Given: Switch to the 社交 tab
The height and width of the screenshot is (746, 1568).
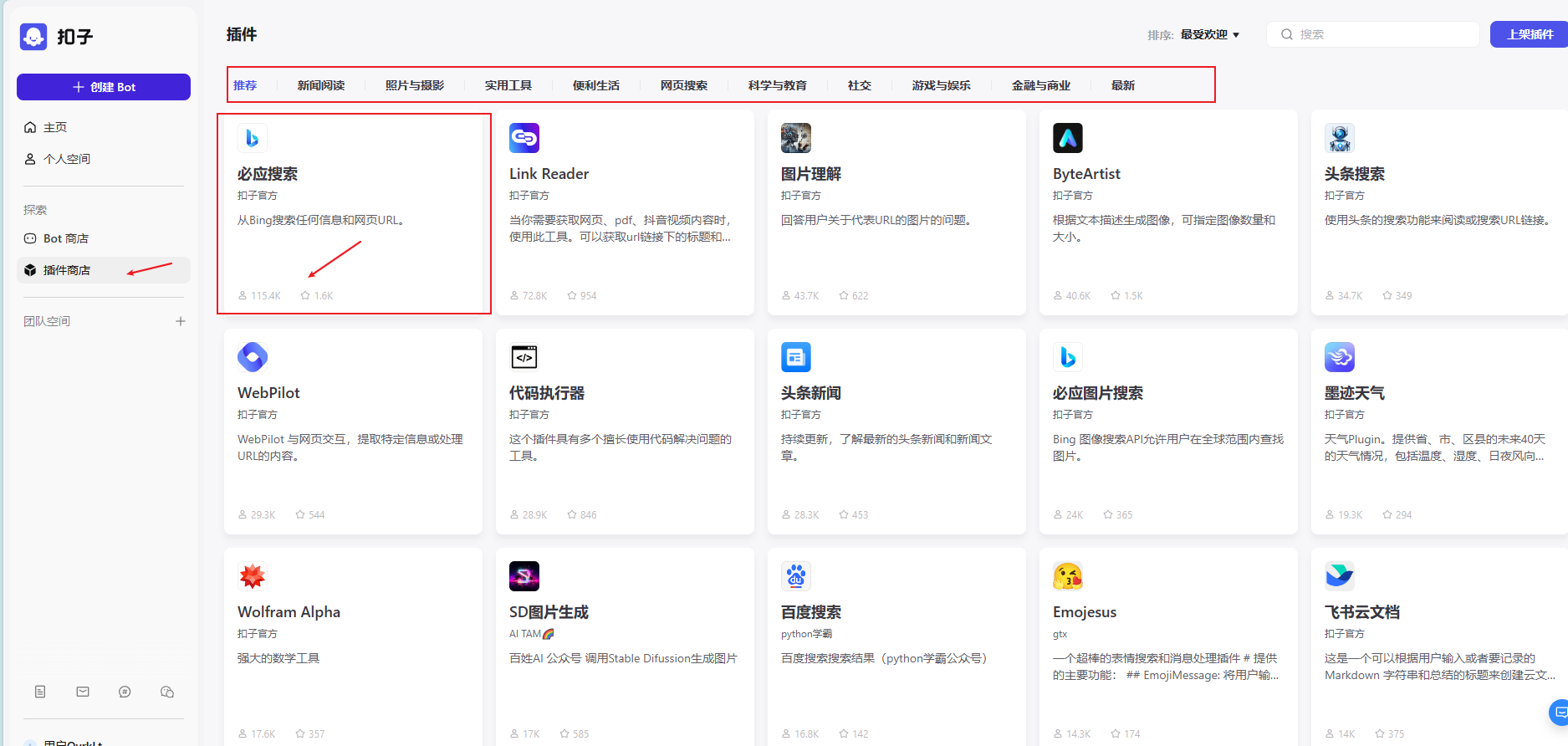Looking at the screenshot, I should pos(860,85).
